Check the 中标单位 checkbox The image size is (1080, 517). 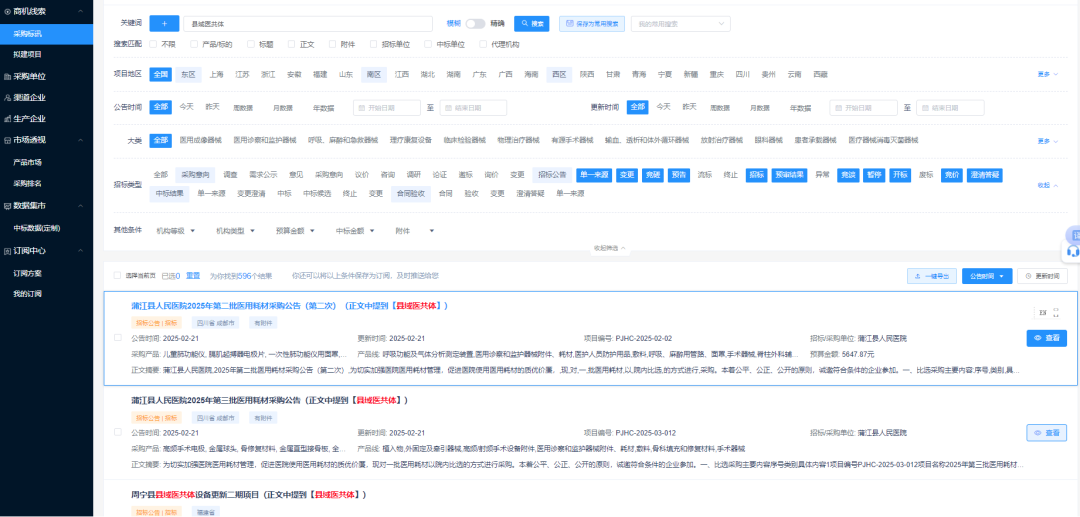point(429,44)
